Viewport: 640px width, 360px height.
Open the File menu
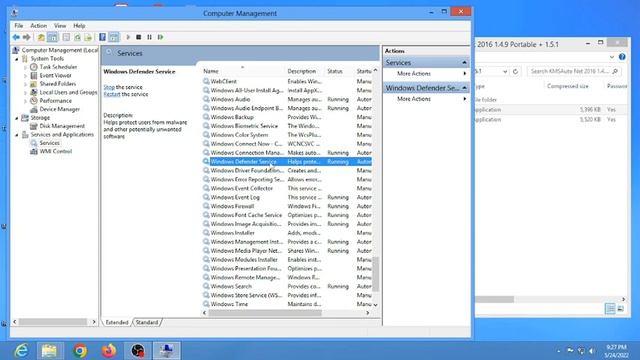(x=19, y=26)
